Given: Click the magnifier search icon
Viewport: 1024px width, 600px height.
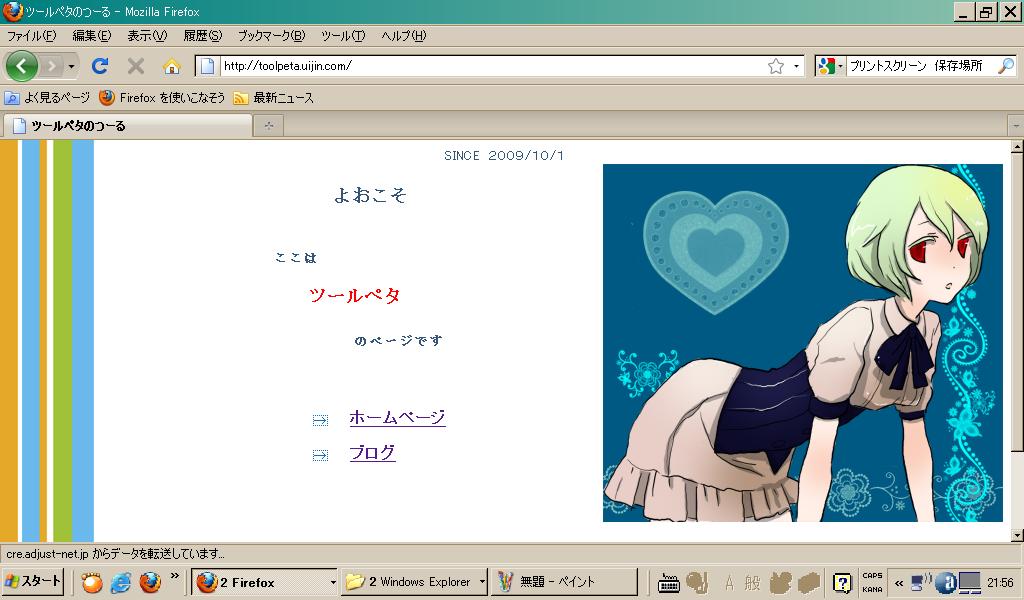Looking at the screenshot, I should pyautogui.click(x=1006, y=66).
